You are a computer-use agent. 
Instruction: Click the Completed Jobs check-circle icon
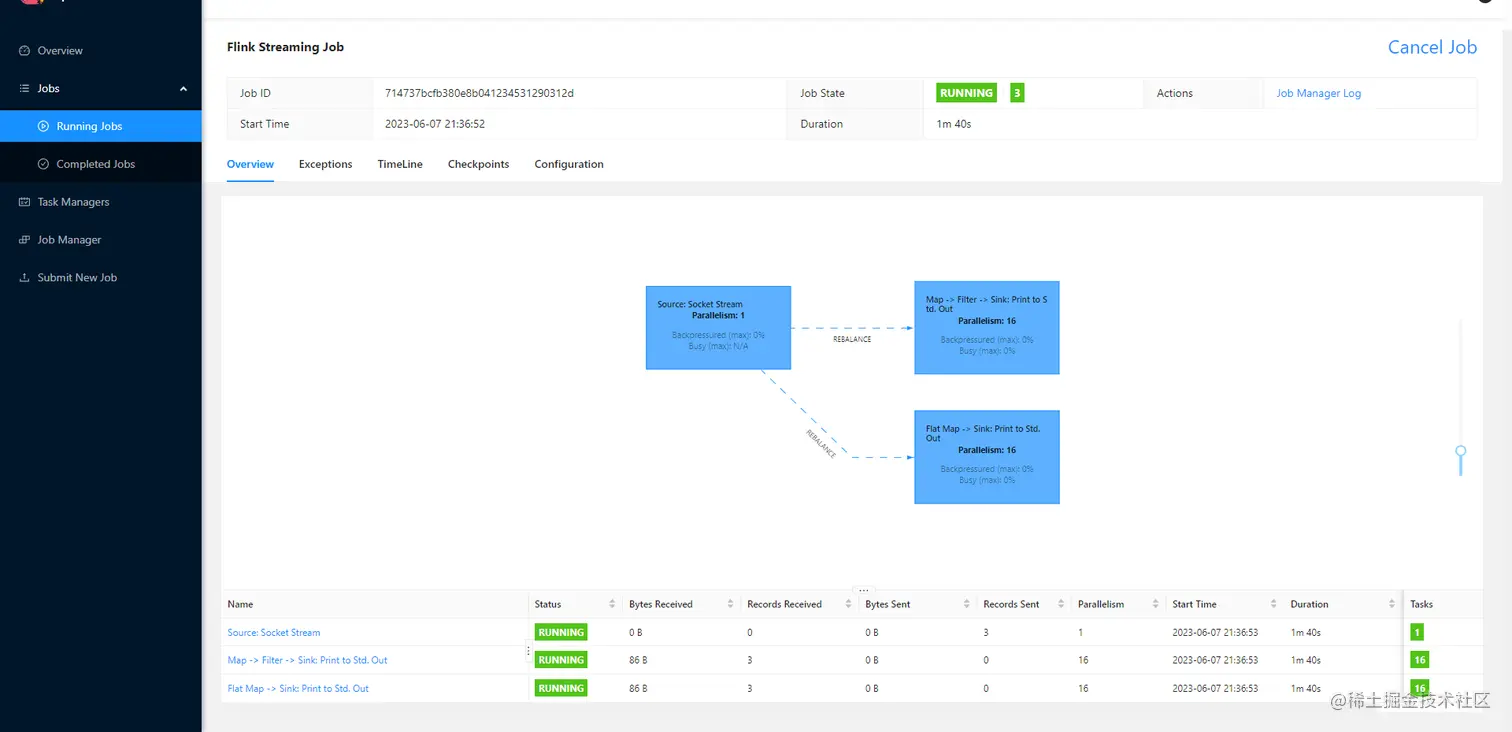coord(43,164)
